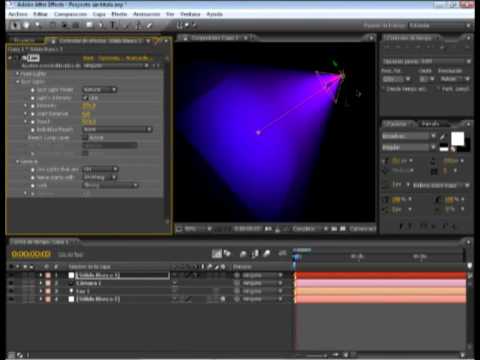Click layer-switches toggle icon at timeline bottom-left
This screenshot has width=480, height=360.
(11, 355)
